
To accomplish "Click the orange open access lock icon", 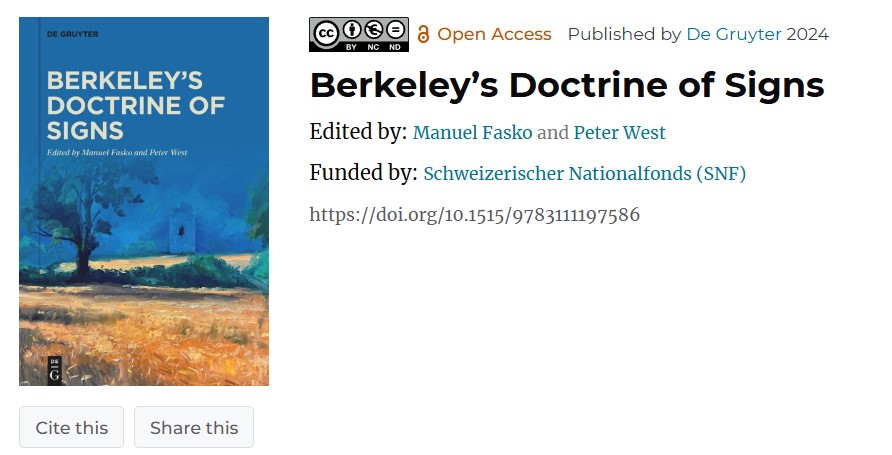I will click(x=423, y=35).
